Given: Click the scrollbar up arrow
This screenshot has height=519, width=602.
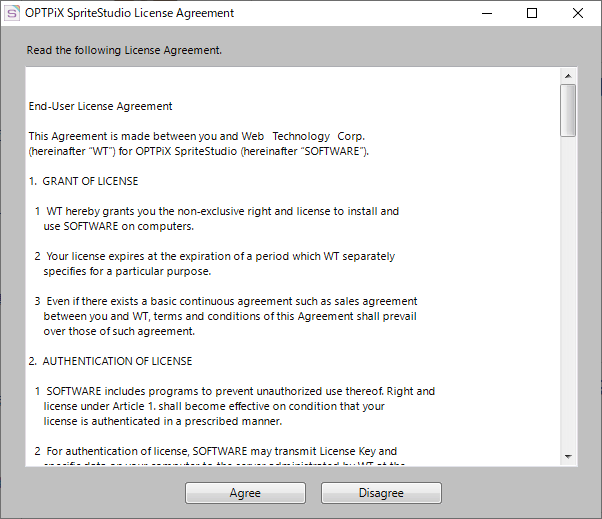Looking at the screenshot, I should (568, 76).
